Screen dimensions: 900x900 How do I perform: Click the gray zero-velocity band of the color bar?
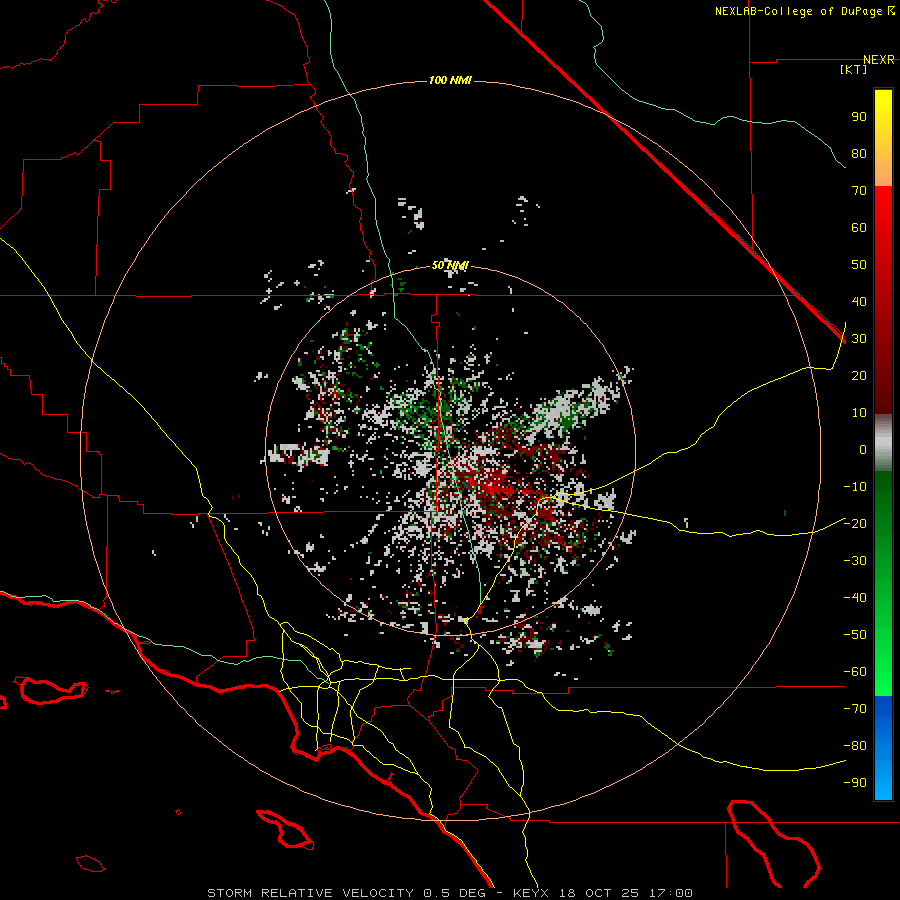point(883,443)
